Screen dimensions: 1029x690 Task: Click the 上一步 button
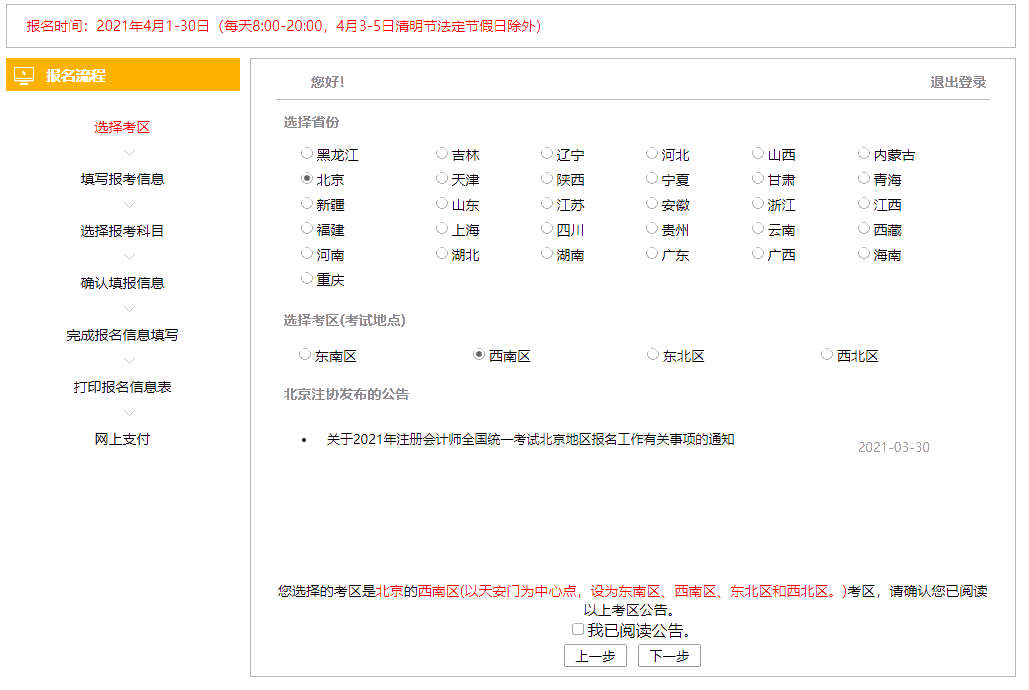(595, 656)
